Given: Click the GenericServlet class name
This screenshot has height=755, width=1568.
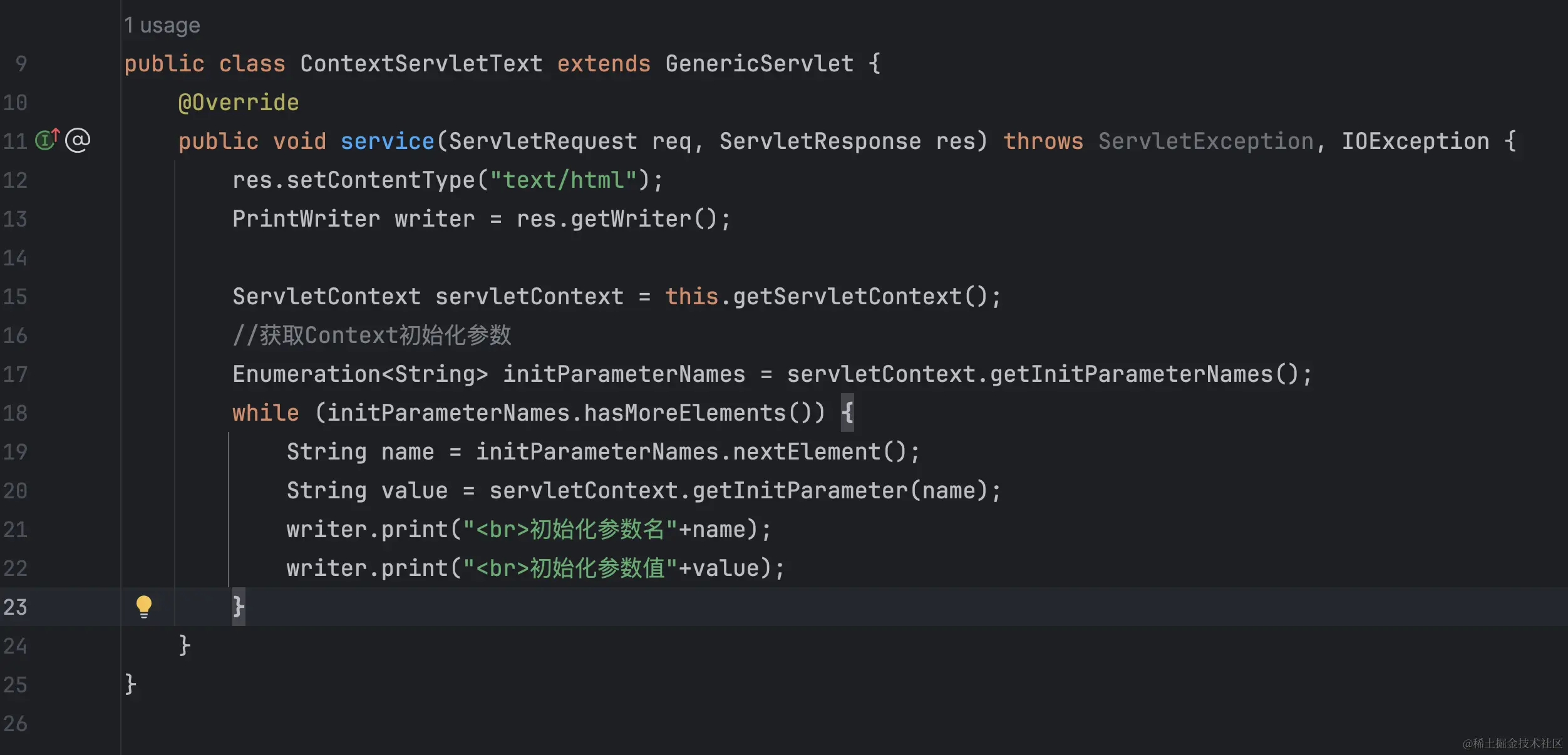Looking at the screenshot, I should [x=759, y=64].
